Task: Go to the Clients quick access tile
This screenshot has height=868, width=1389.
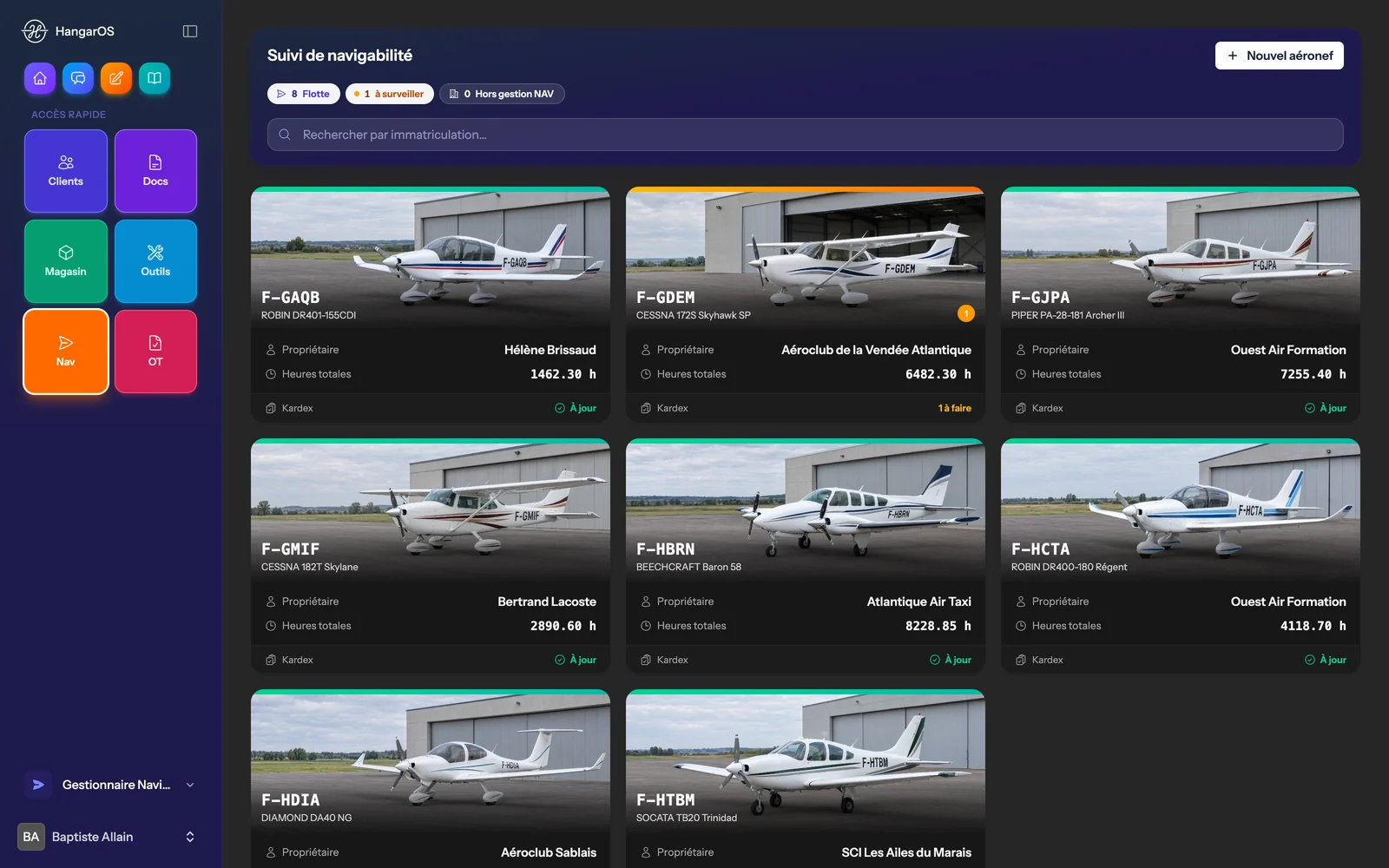Action: [66, 171]
